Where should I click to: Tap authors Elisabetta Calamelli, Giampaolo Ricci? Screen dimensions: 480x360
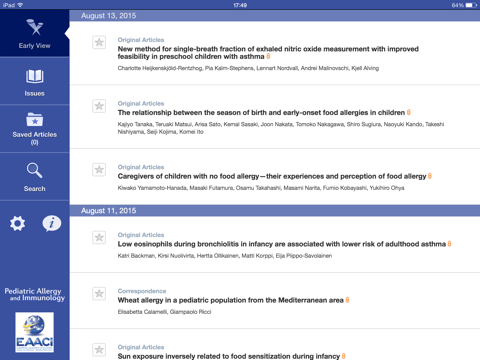pyautogui.click(x=164, y=312)
